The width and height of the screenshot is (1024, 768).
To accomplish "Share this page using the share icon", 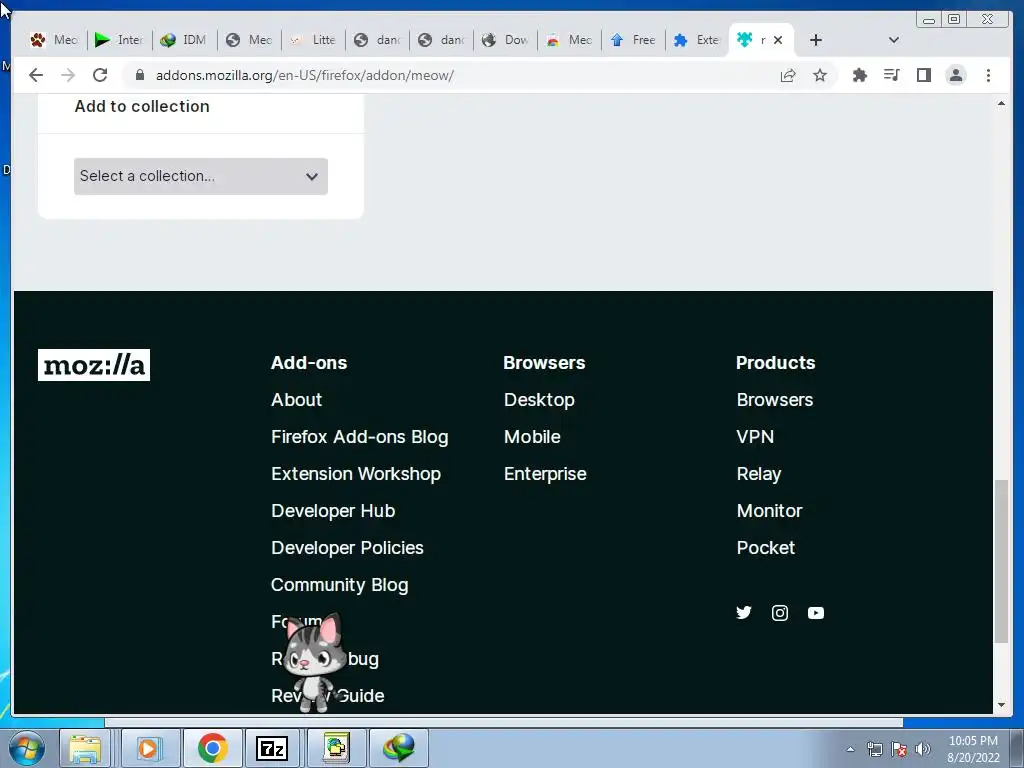I will [x=788, y=75].
